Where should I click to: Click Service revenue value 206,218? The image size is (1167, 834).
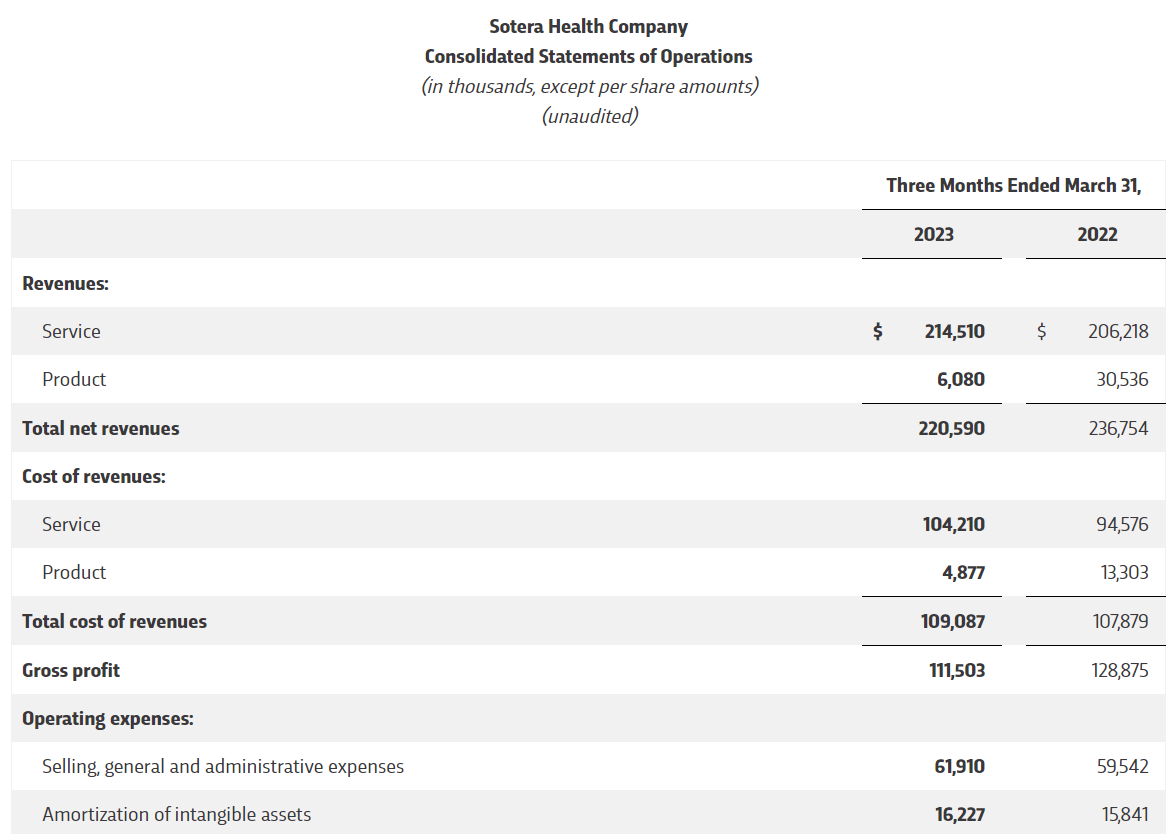1118,331
